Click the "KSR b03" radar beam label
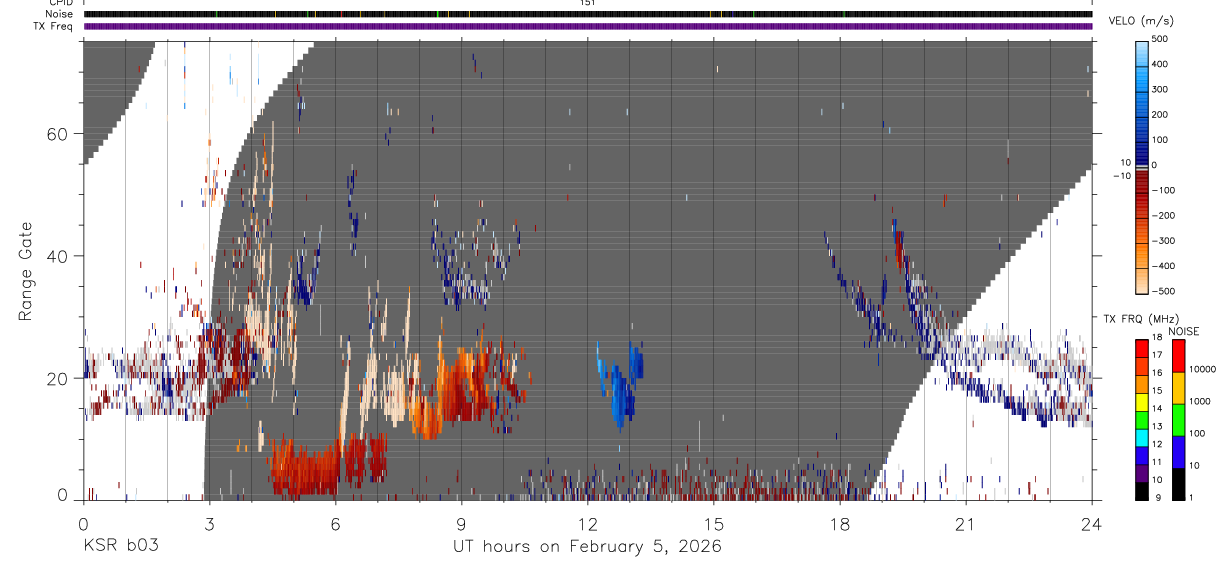Image resolution: width=1228 pixels, height=567 pixels. (120, 546)
